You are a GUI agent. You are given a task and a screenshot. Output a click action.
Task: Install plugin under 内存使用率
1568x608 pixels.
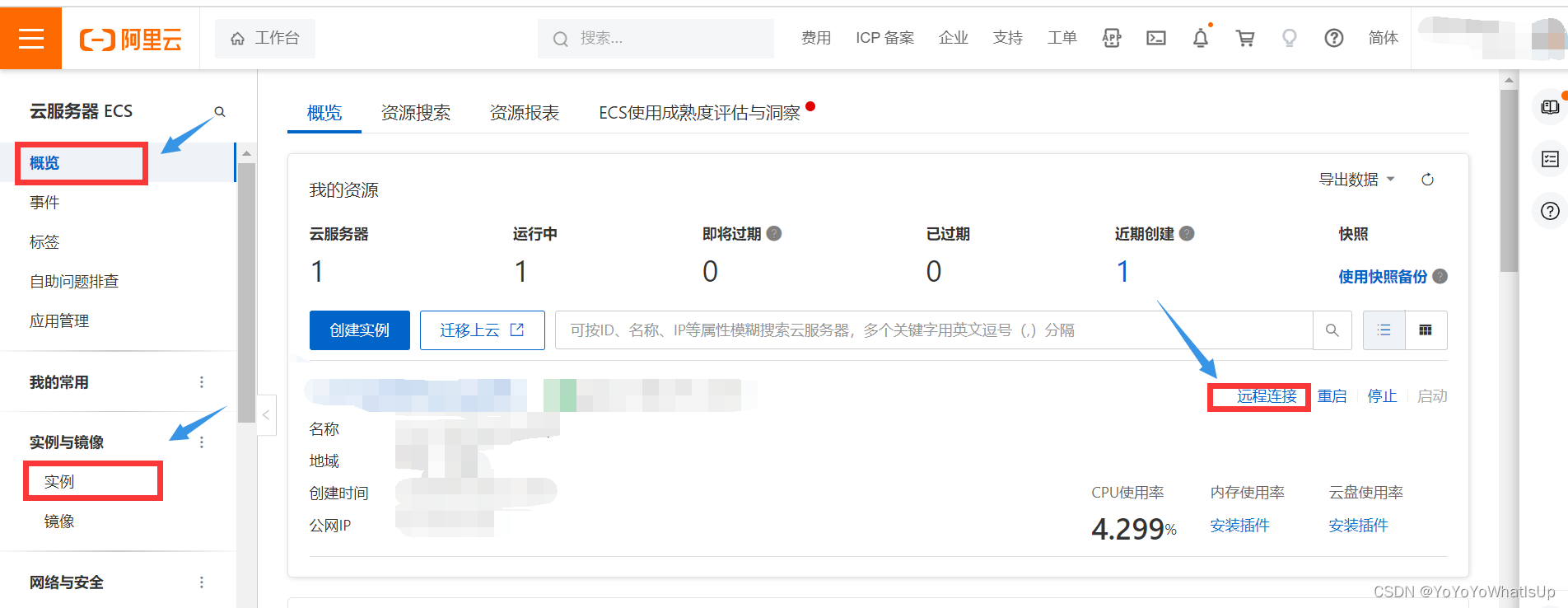1239,526
